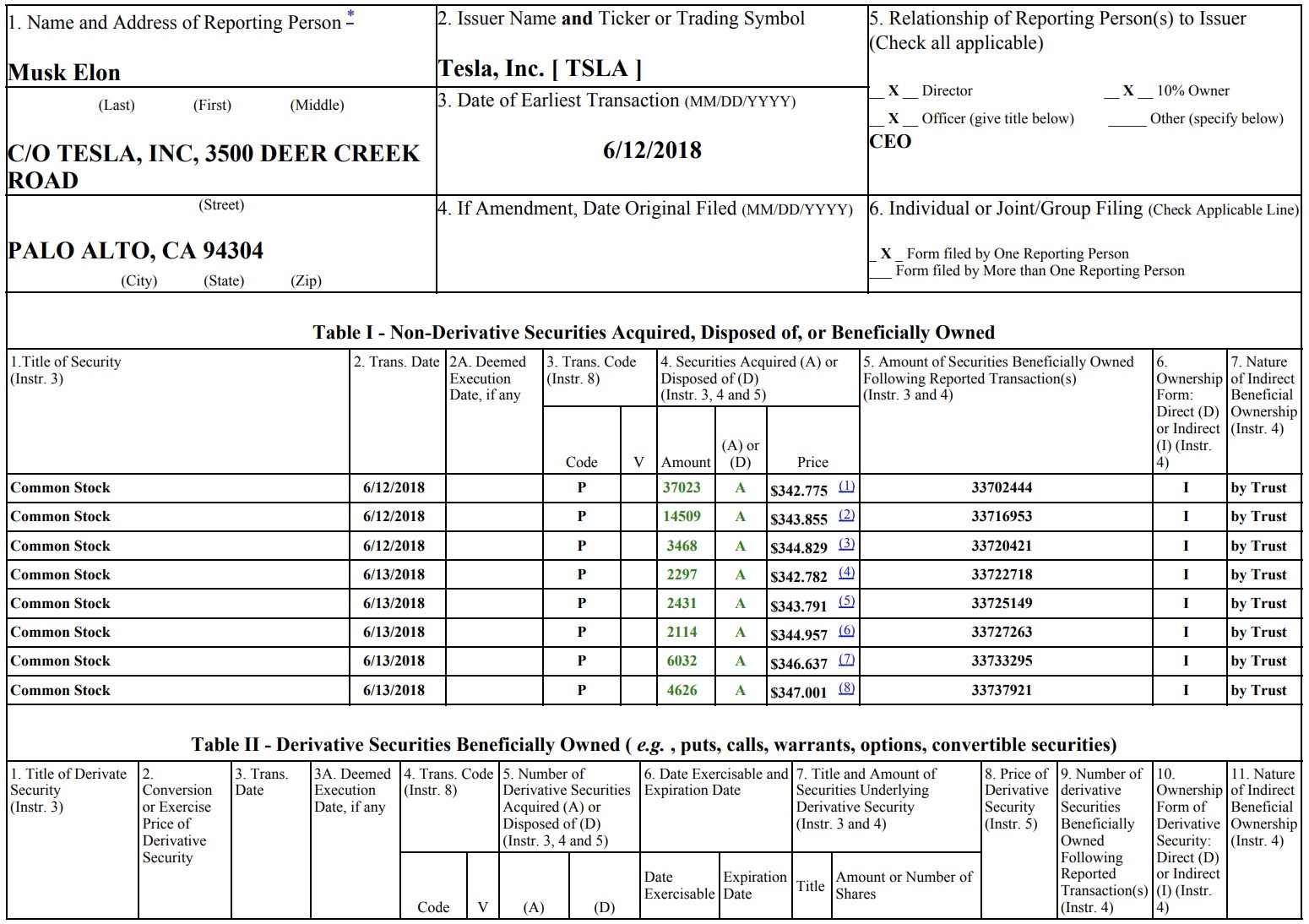
Task: Toggle the Director checkbox
Action: pos(893,91)
